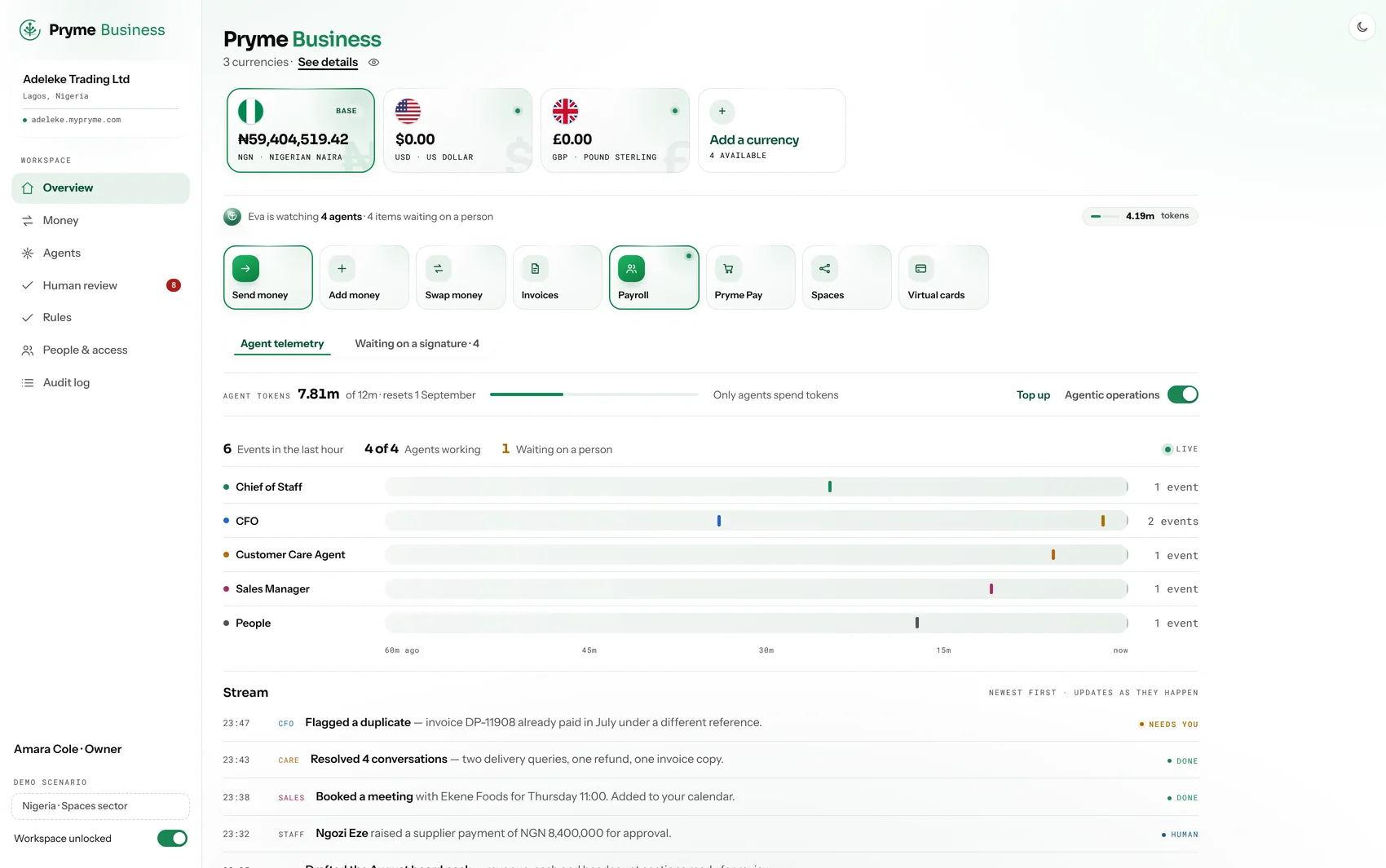Click the US flag on USD card
Viewport: 1386px width, 868px height.
click(408, 111)
